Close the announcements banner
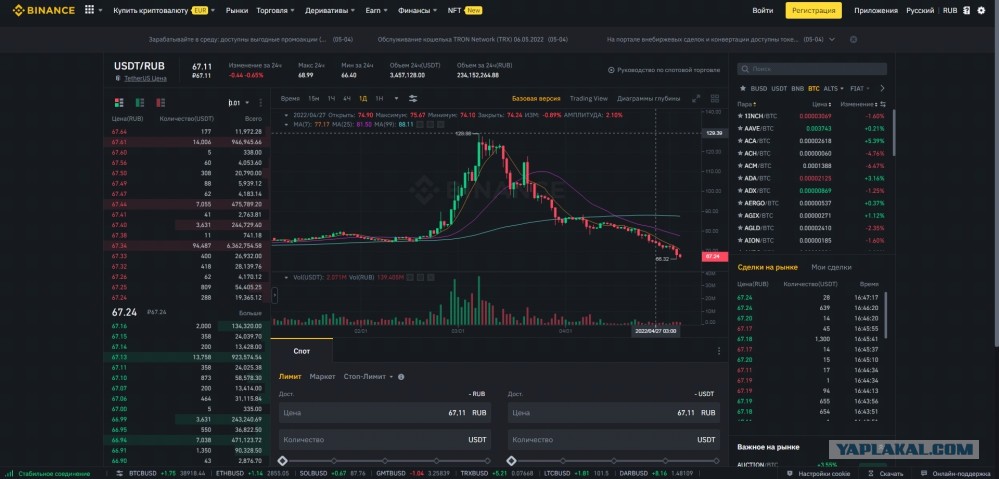This screenshot has height=479, width=999. click(x=854, y=39)
